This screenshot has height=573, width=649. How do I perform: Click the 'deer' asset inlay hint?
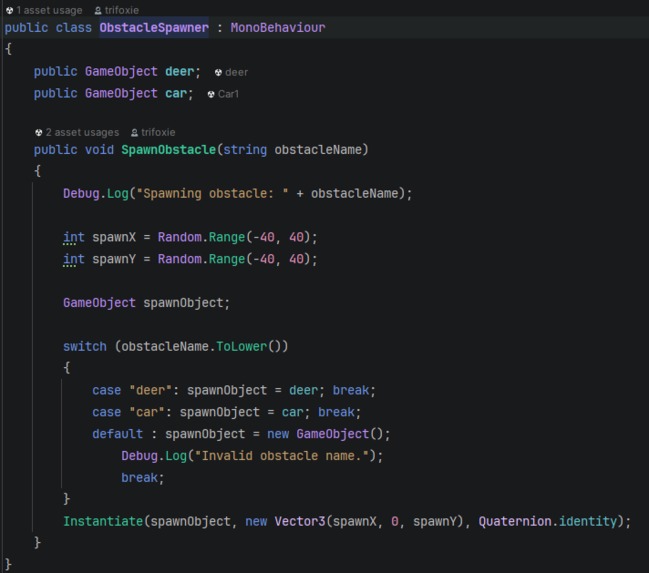tap(237, 72)
